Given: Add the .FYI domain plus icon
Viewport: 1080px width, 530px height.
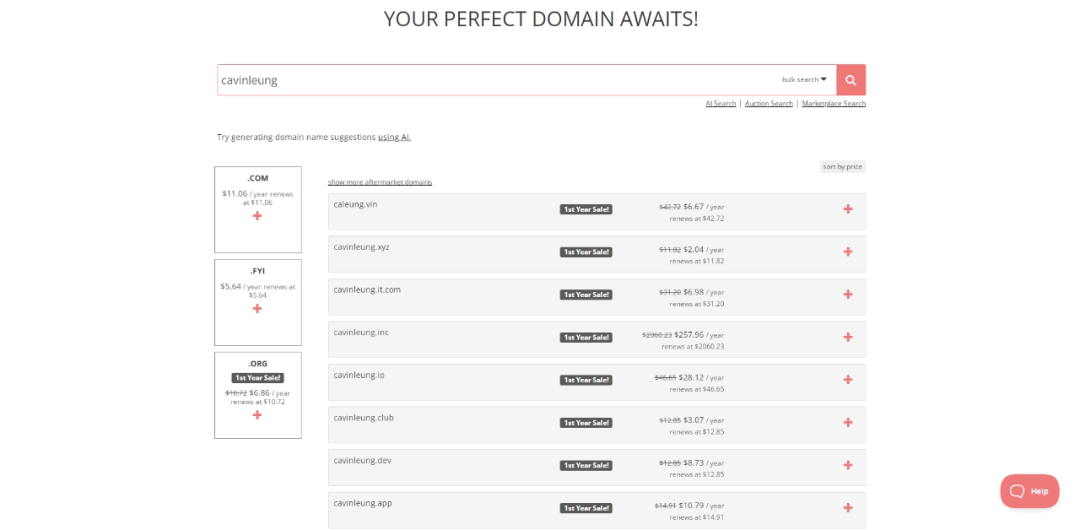Looking at the screenshot, I should 257,309.
